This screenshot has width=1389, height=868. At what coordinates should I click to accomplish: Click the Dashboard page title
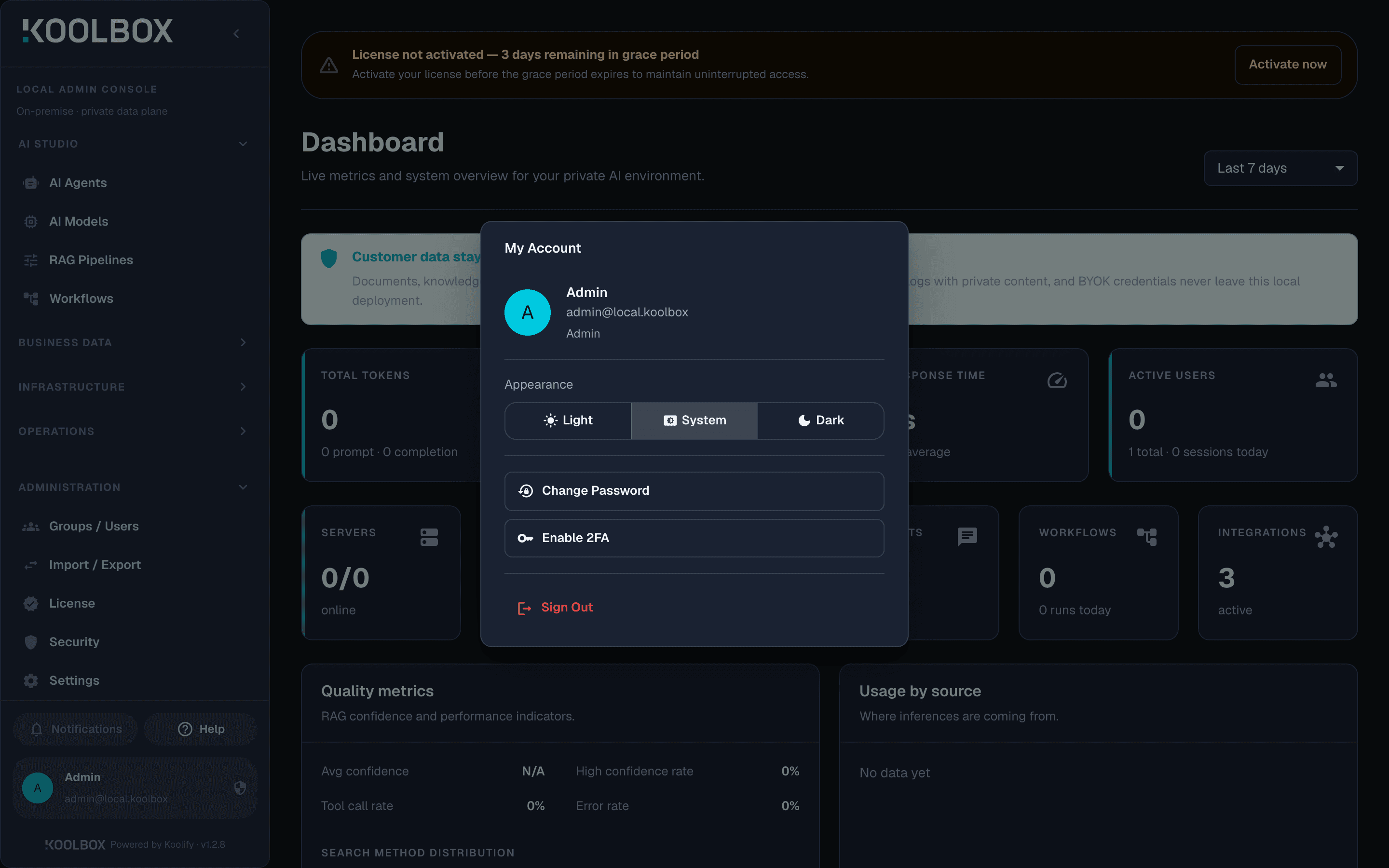click(x=372, y=142)
